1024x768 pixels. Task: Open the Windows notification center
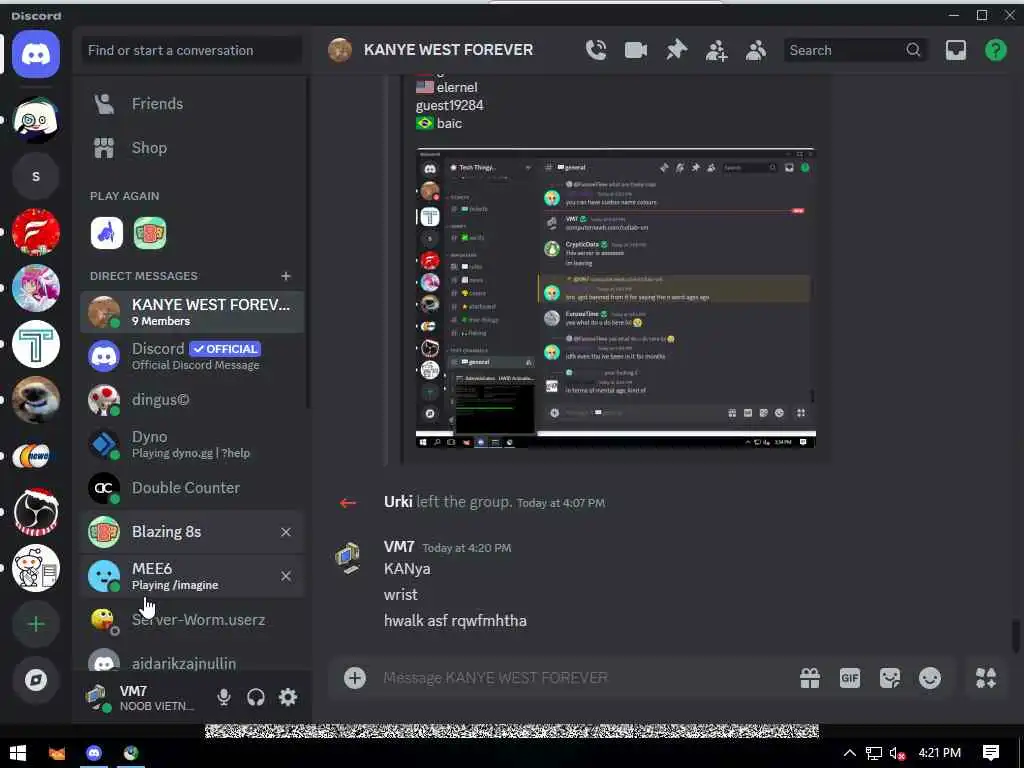tap(991, 753)
